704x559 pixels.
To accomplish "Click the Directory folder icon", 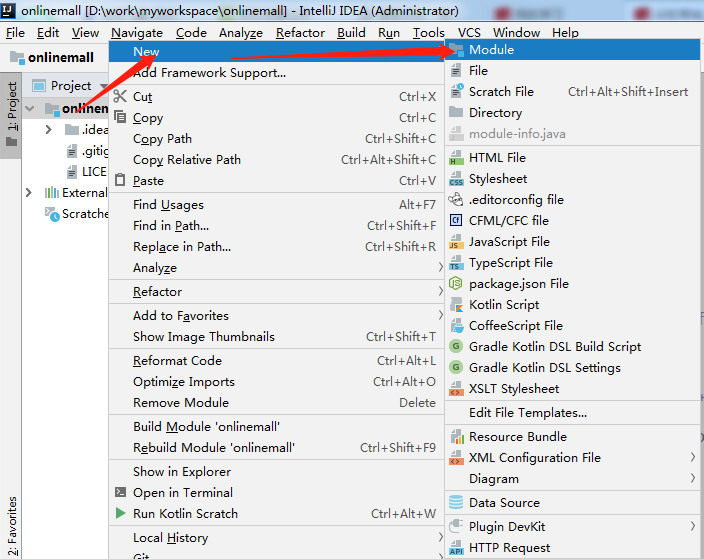I will pos(456,112).
